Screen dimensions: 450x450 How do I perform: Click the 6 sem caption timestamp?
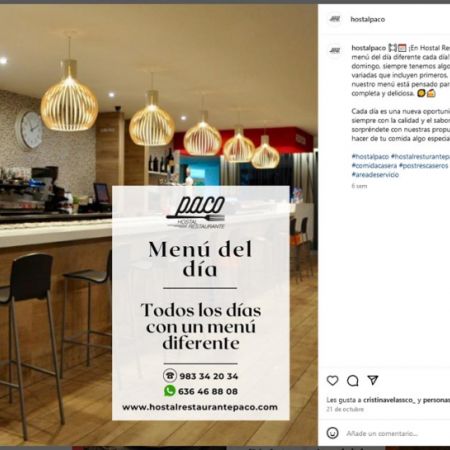359,186
